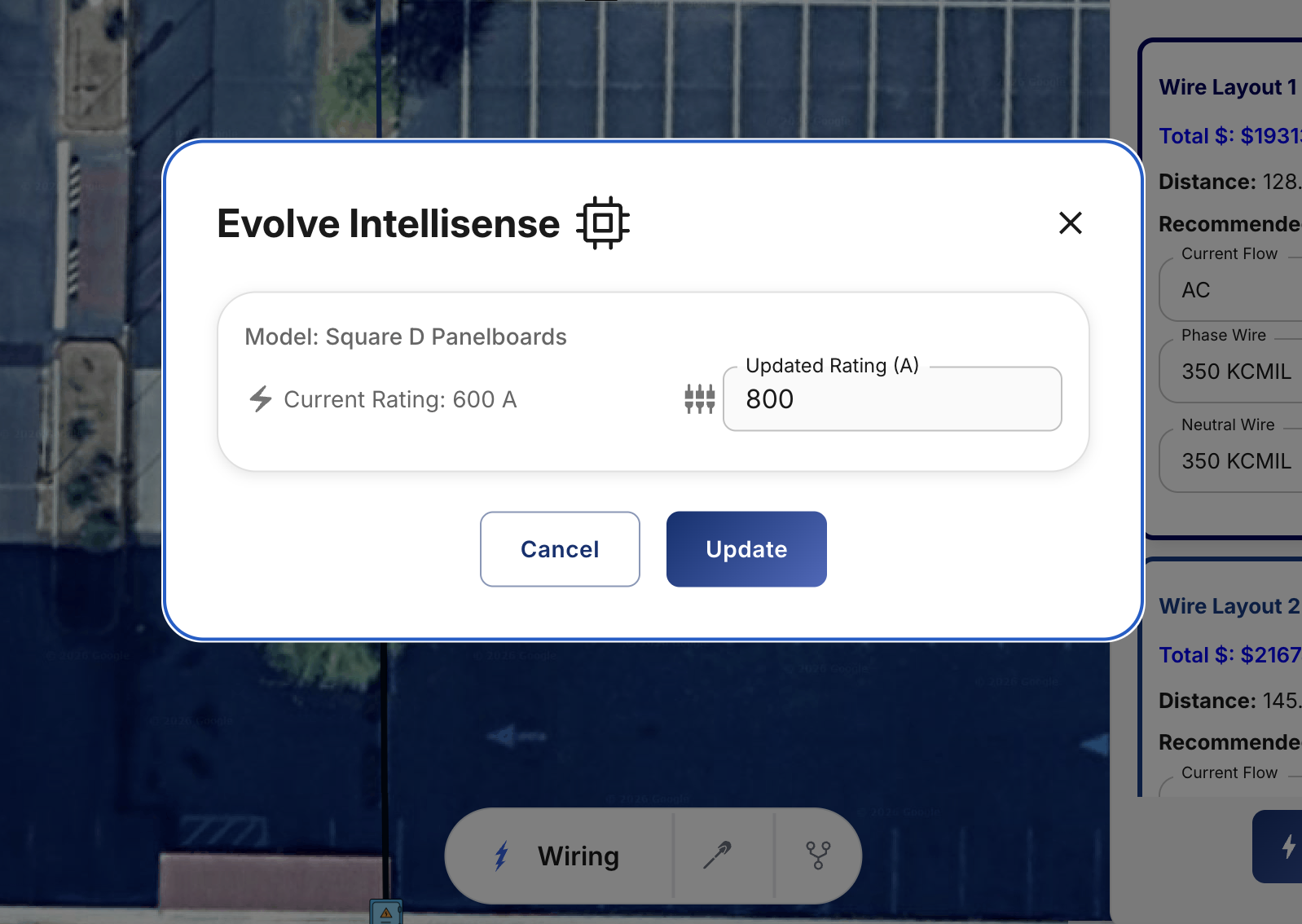Dismiss the dialog with the X icon
The height and width of the screenshot is (924, 1302).
pyautogui.click(x=1070, y=223)
